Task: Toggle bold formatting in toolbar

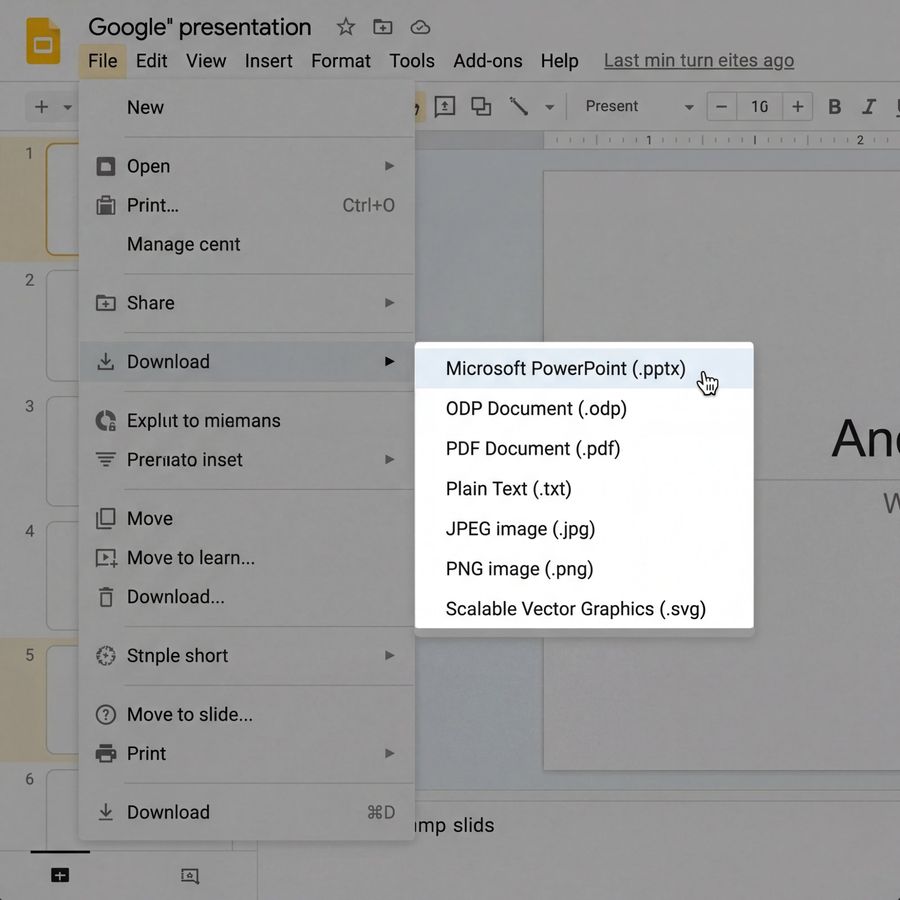Action: 835,107
